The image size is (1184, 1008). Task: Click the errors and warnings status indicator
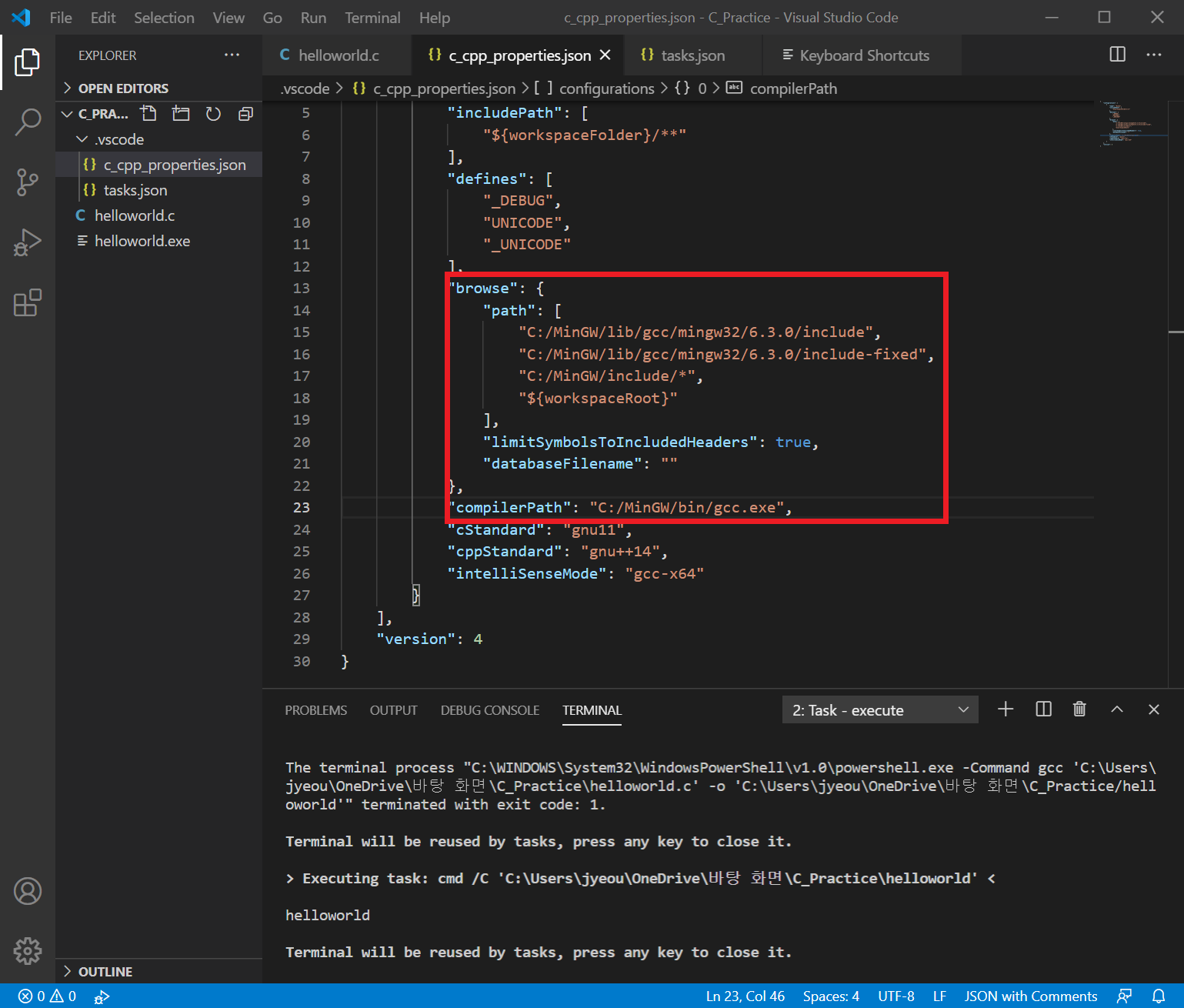(x=48, y=996)
